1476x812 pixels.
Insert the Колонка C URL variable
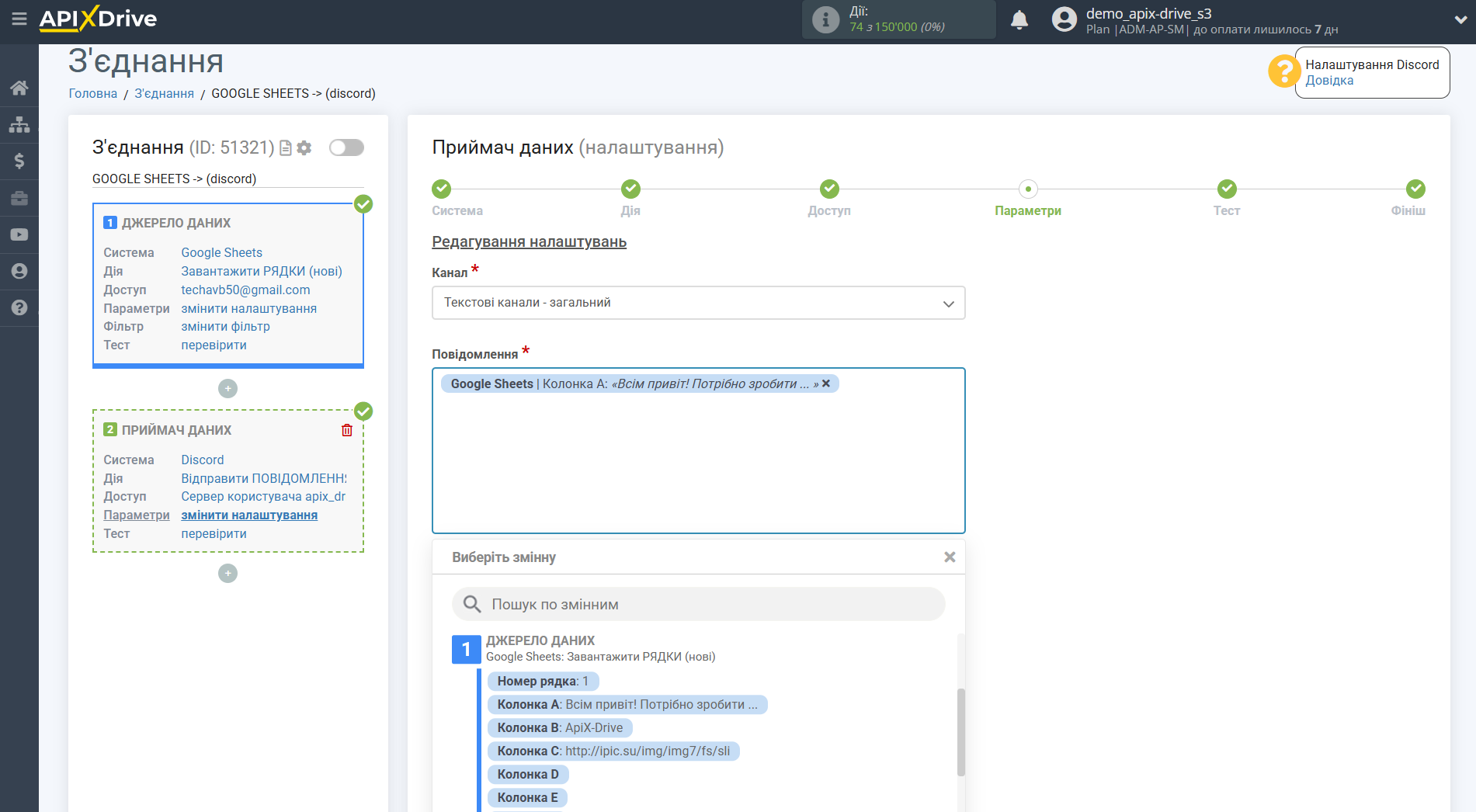(x=613, y=751)
